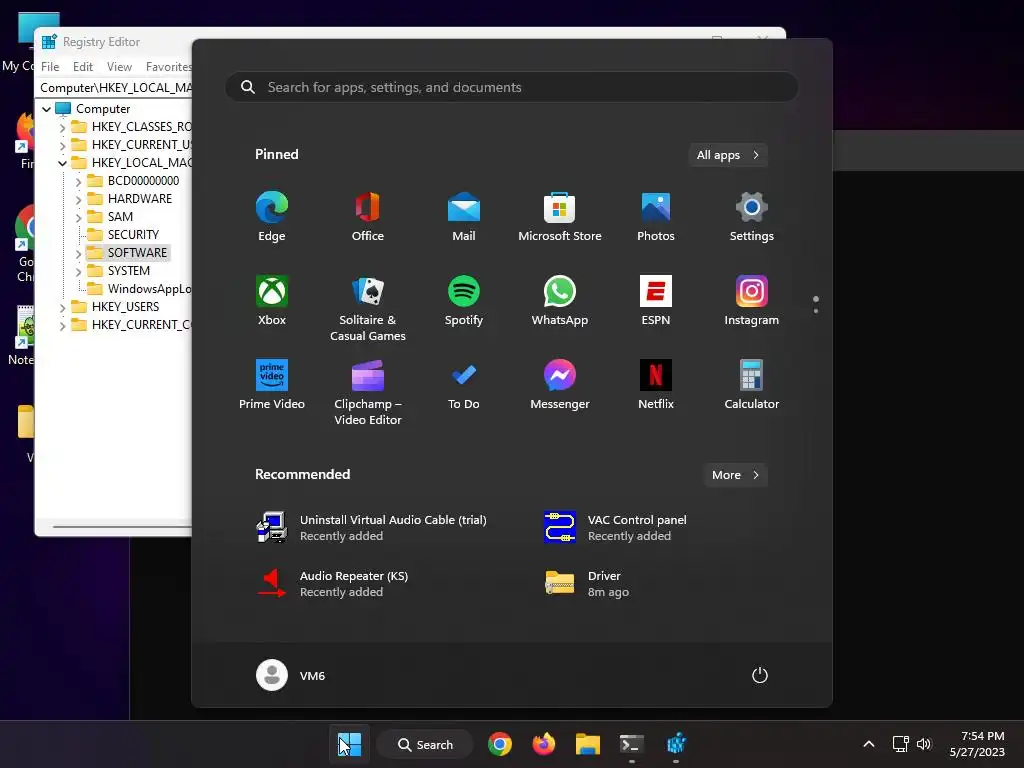Open VAC Control panel recommendation
Screen dimensions: 1024x768
pyautogui.click(x=615, y=527)
